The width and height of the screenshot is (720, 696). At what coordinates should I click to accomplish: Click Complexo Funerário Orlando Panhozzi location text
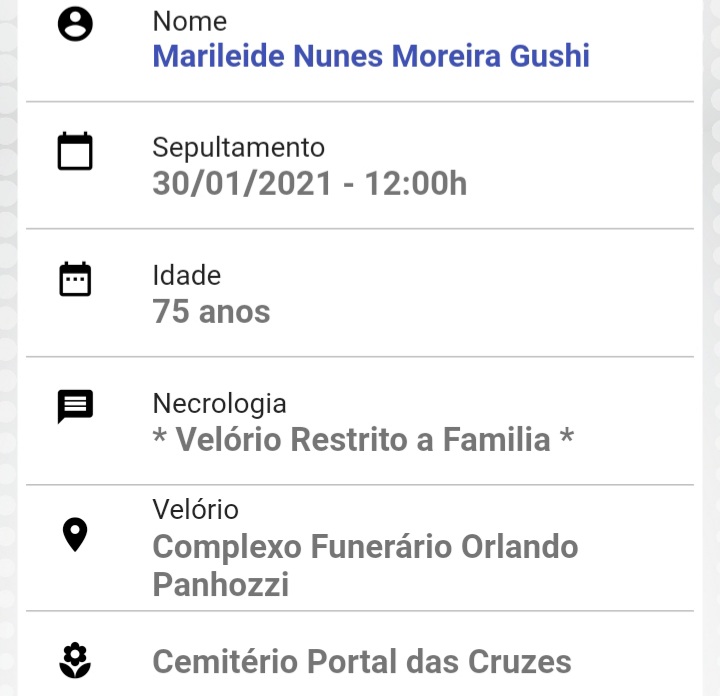(365, 565)
